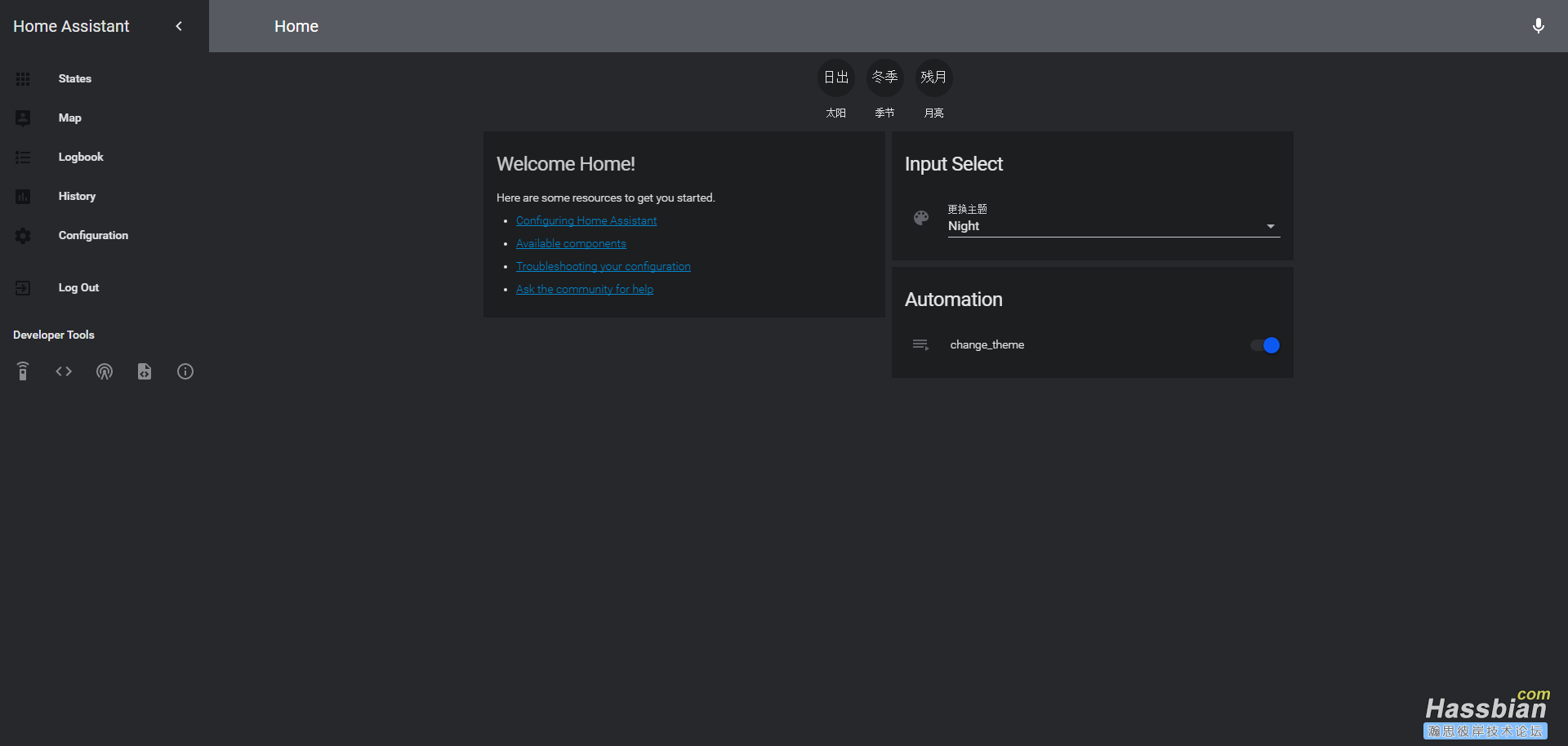Open the Logbook menu item

point(105,158)
